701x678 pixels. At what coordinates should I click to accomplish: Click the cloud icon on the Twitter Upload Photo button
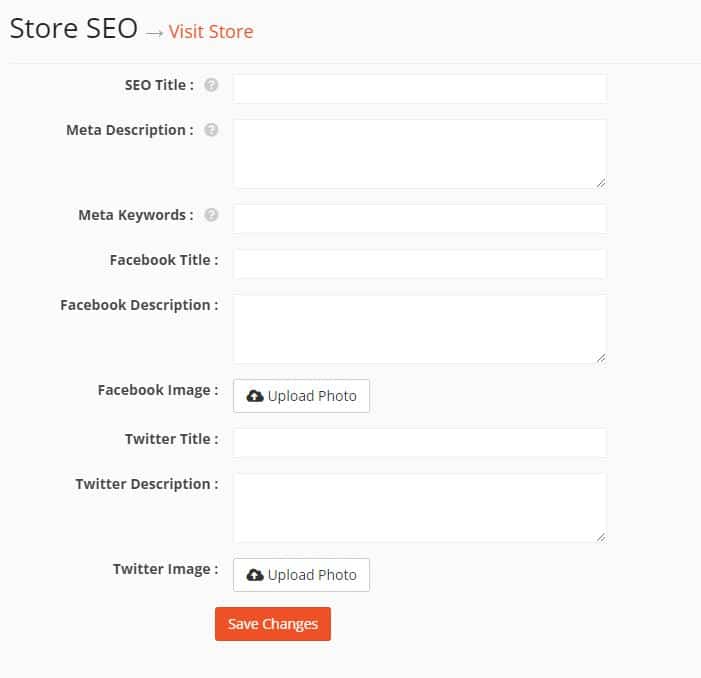255,575
